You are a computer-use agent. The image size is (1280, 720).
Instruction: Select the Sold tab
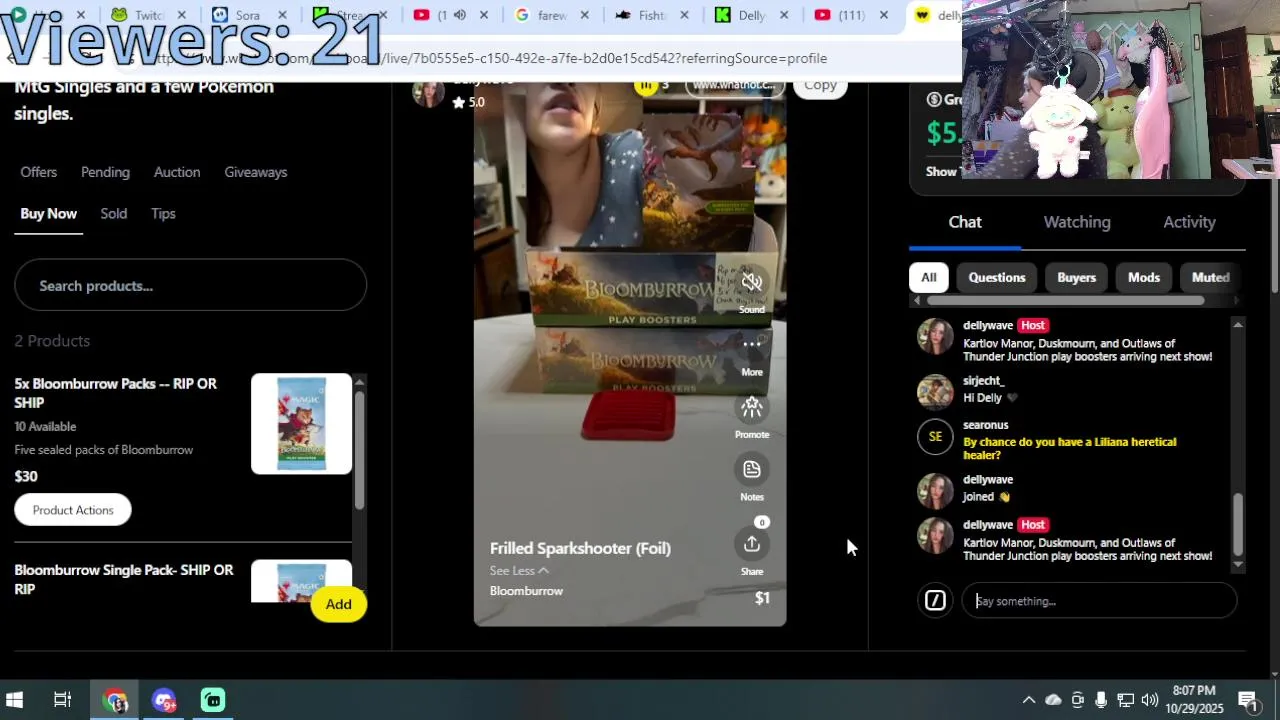click(113, 213)
